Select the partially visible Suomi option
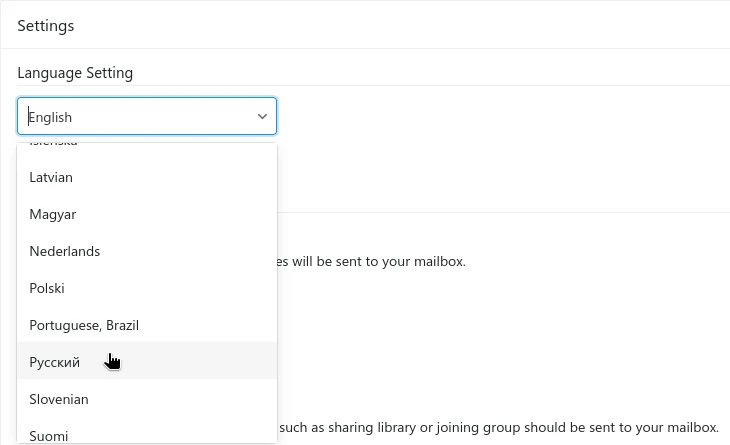This screenshot has width=730, height=445. point(49,435)
